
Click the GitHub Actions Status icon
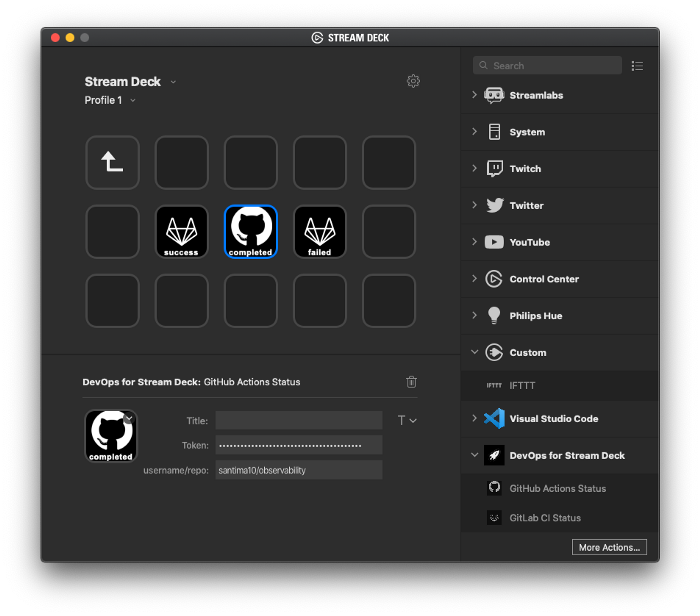point(494,488)
